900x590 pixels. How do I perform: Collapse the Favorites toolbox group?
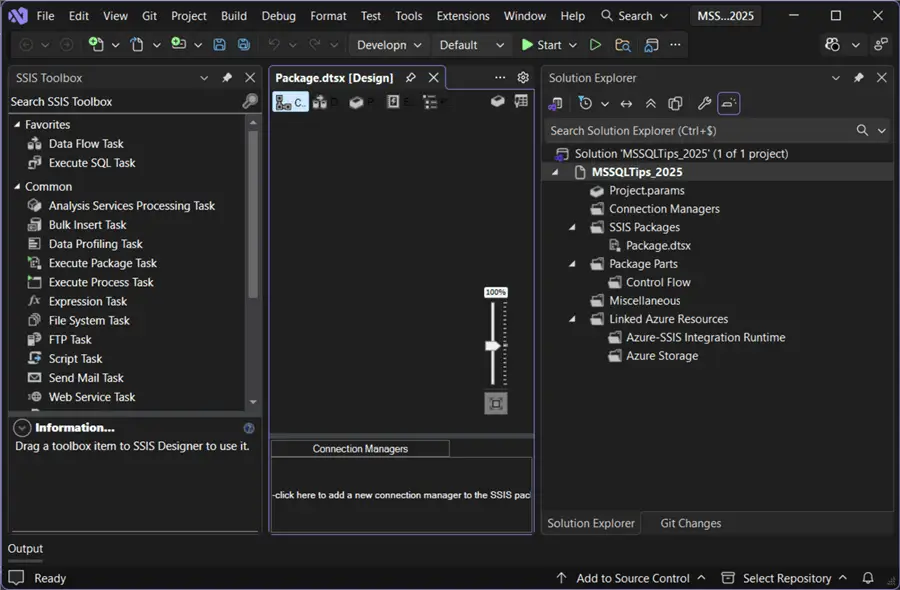17,124
